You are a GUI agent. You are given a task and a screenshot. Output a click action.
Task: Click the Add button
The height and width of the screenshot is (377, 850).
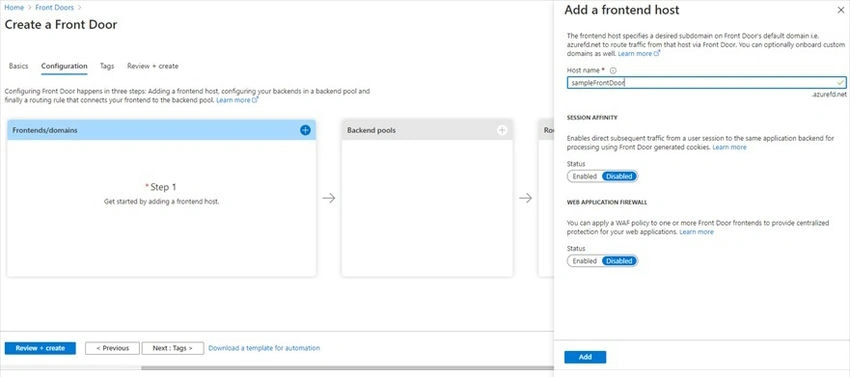pos(585,357)
